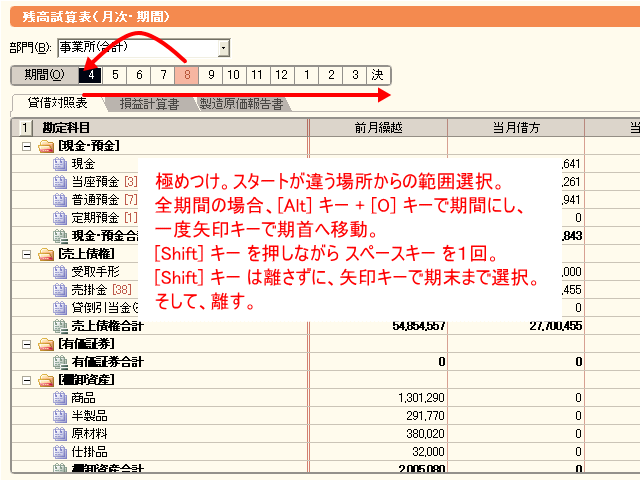Viewport: 640px width, 480px height.
Task: Toggle the highlighted period month 8
Action: 187,74
